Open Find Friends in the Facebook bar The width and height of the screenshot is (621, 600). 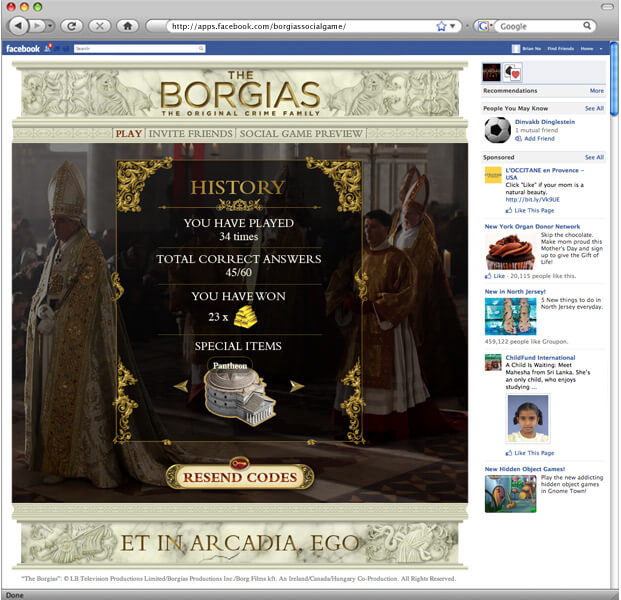click(x=560, y=48)
